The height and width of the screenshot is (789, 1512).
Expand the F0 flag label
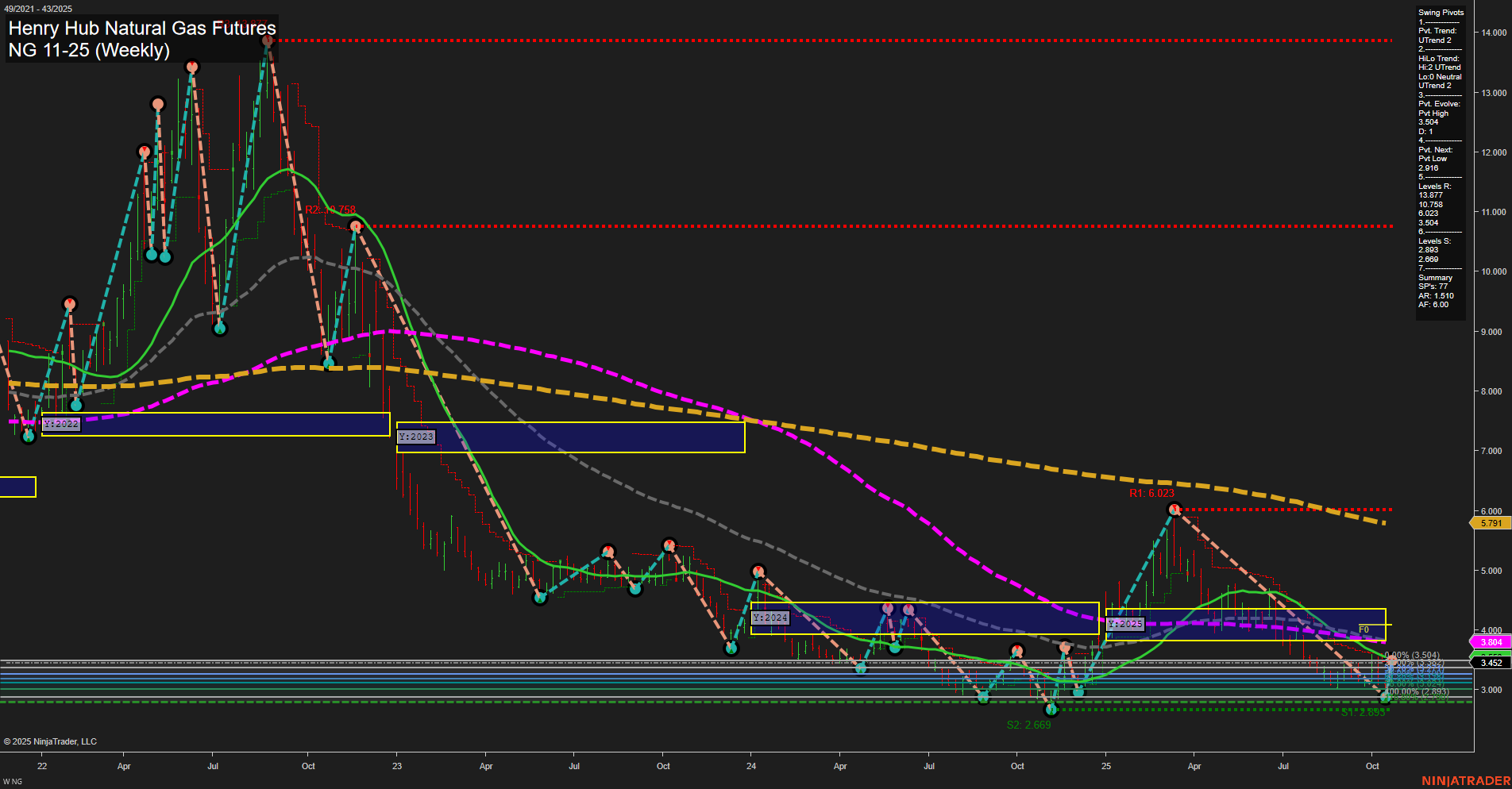[x=1364, y=627]
